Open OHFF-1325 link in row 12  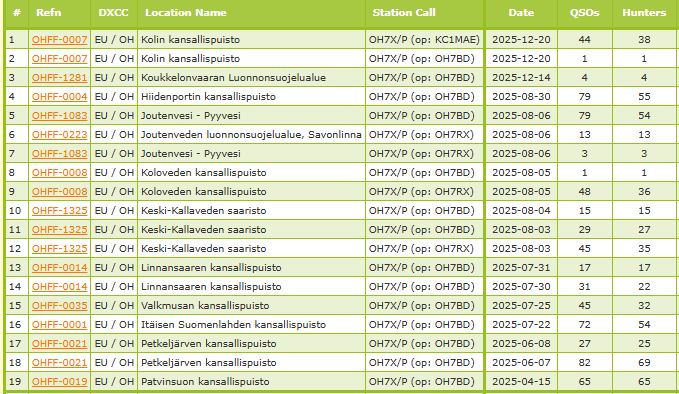(x=60, y=249)
